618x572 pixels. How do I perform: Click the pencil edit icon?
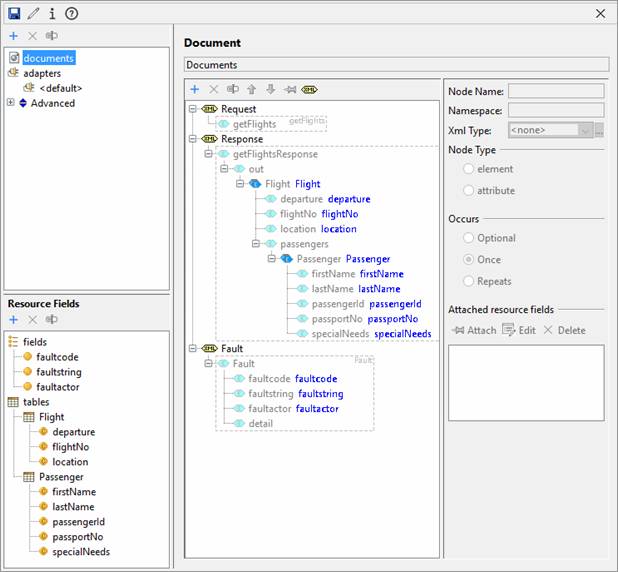33,13
